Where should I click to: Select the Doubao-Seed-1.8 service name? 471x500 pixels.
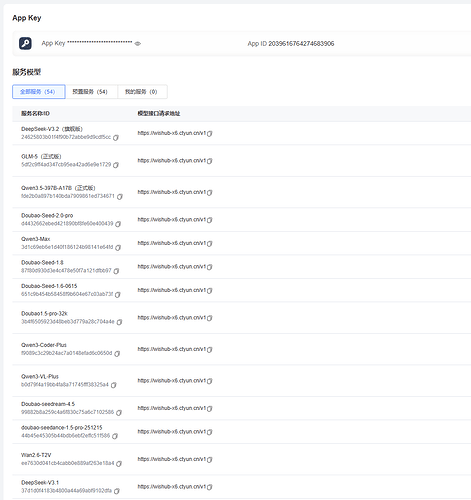(42, 263)
